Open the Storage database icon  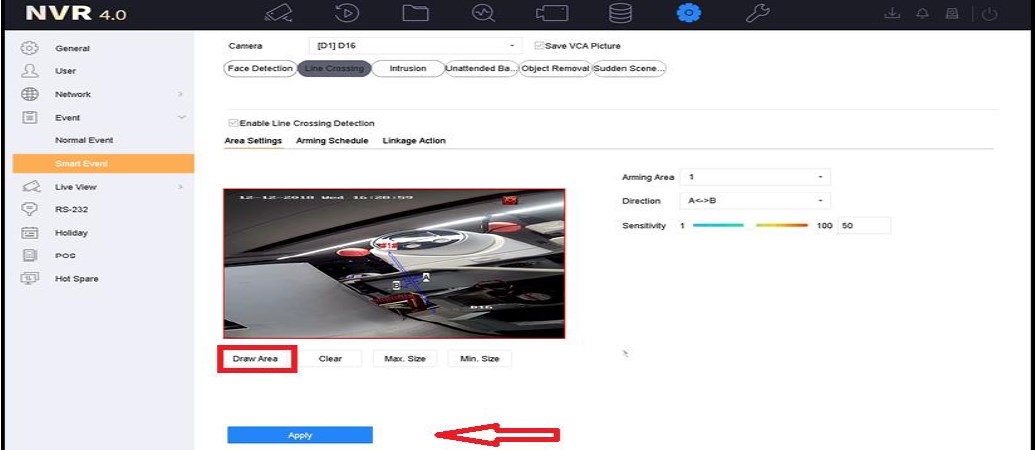(x=621, y=14)
